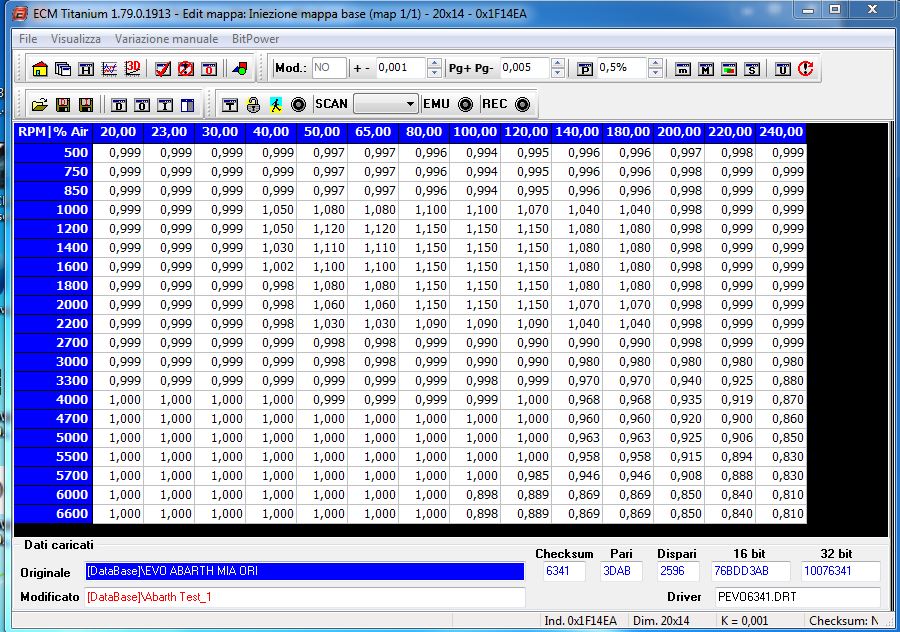This screenshot has width=900, height=632.
Task: Toggle the EMU round indicator button
Action: [465, 104]
